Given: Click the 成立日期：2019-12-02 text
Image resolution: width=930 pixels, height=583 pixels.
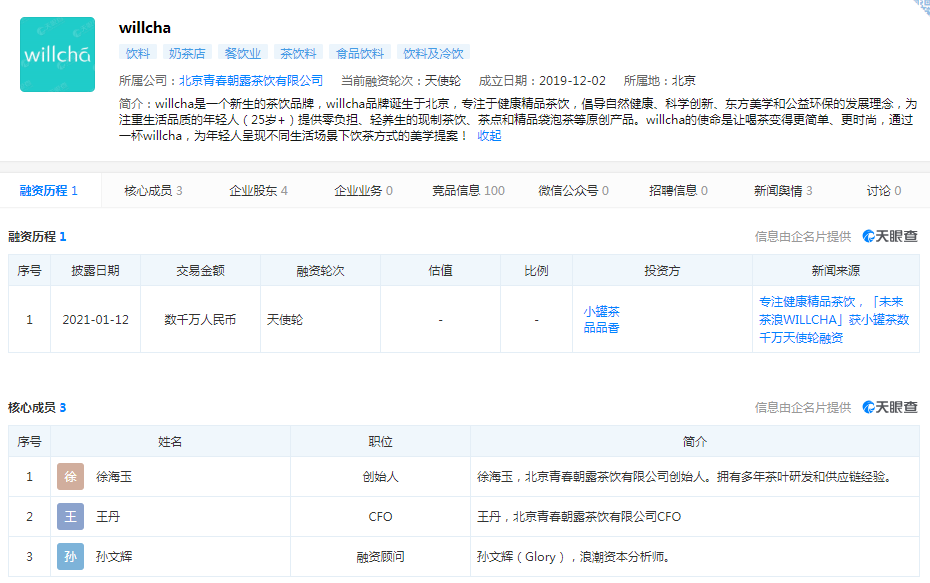Looking at the screenshot, I should click(x=542, y=81).
